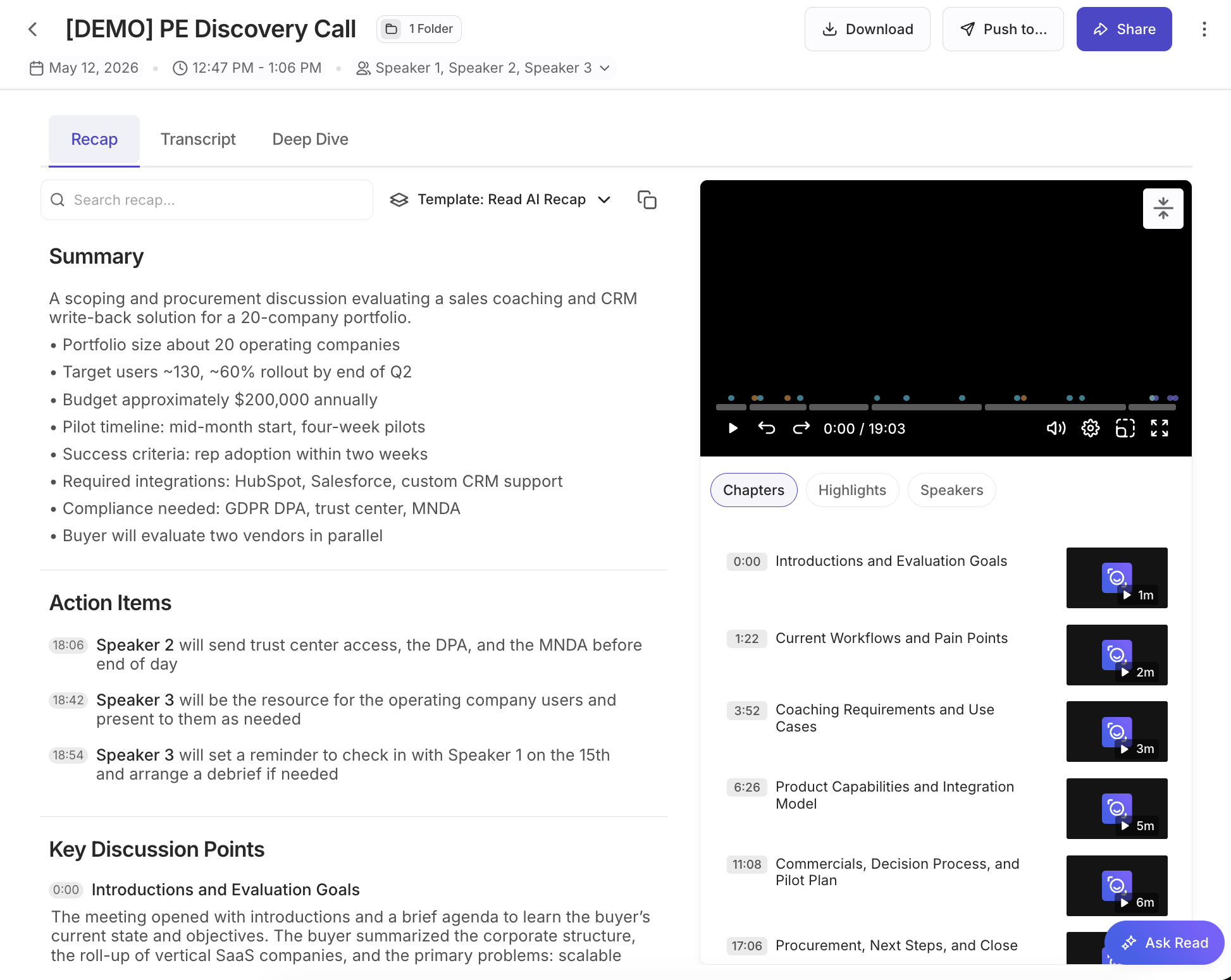Jump to 3:52 chapter timestamp

[746, 711]
